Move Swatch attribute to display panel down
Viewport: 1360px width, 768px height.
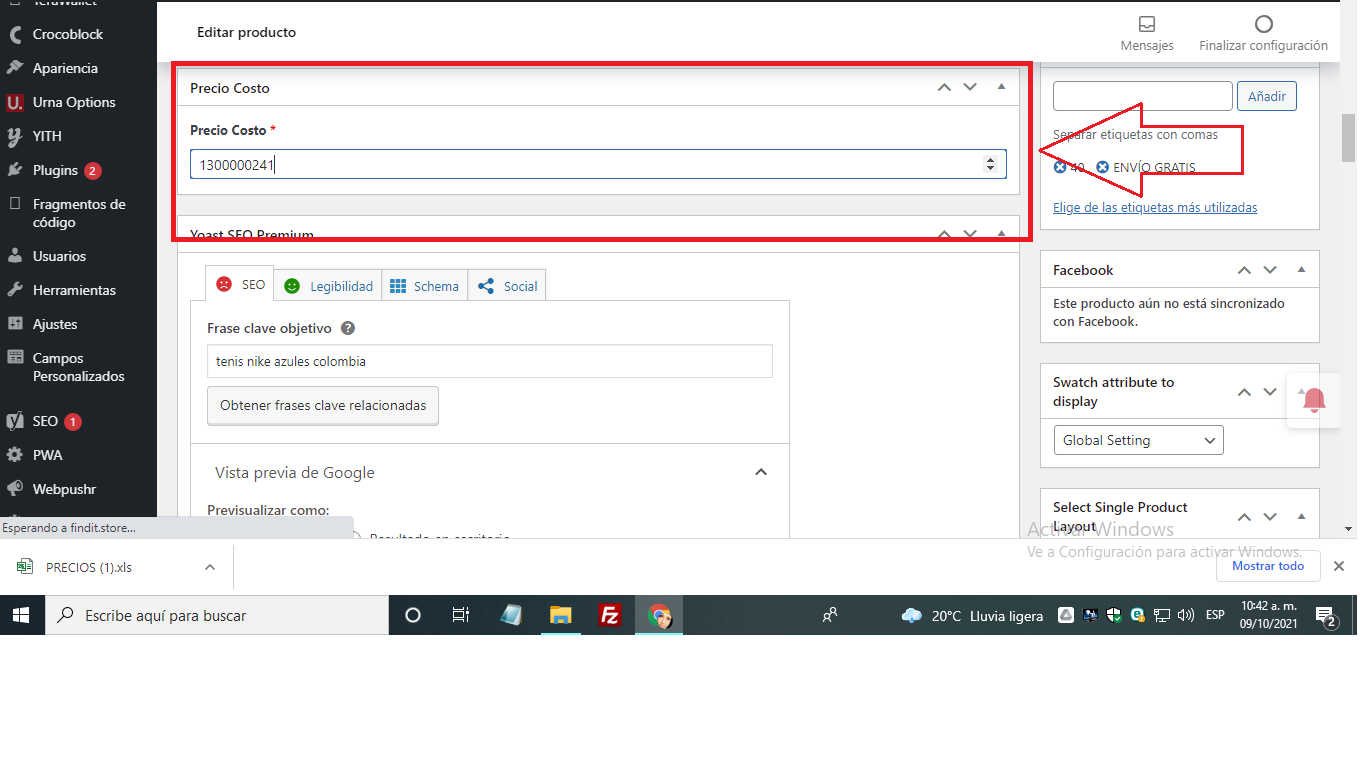coord(1270,392)
